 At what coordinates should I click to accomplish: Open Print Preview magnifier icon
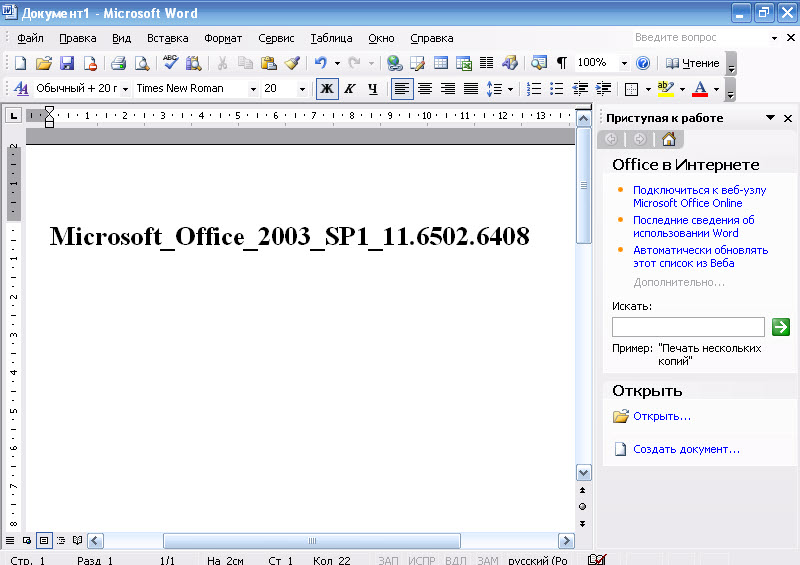coord(142,63)
